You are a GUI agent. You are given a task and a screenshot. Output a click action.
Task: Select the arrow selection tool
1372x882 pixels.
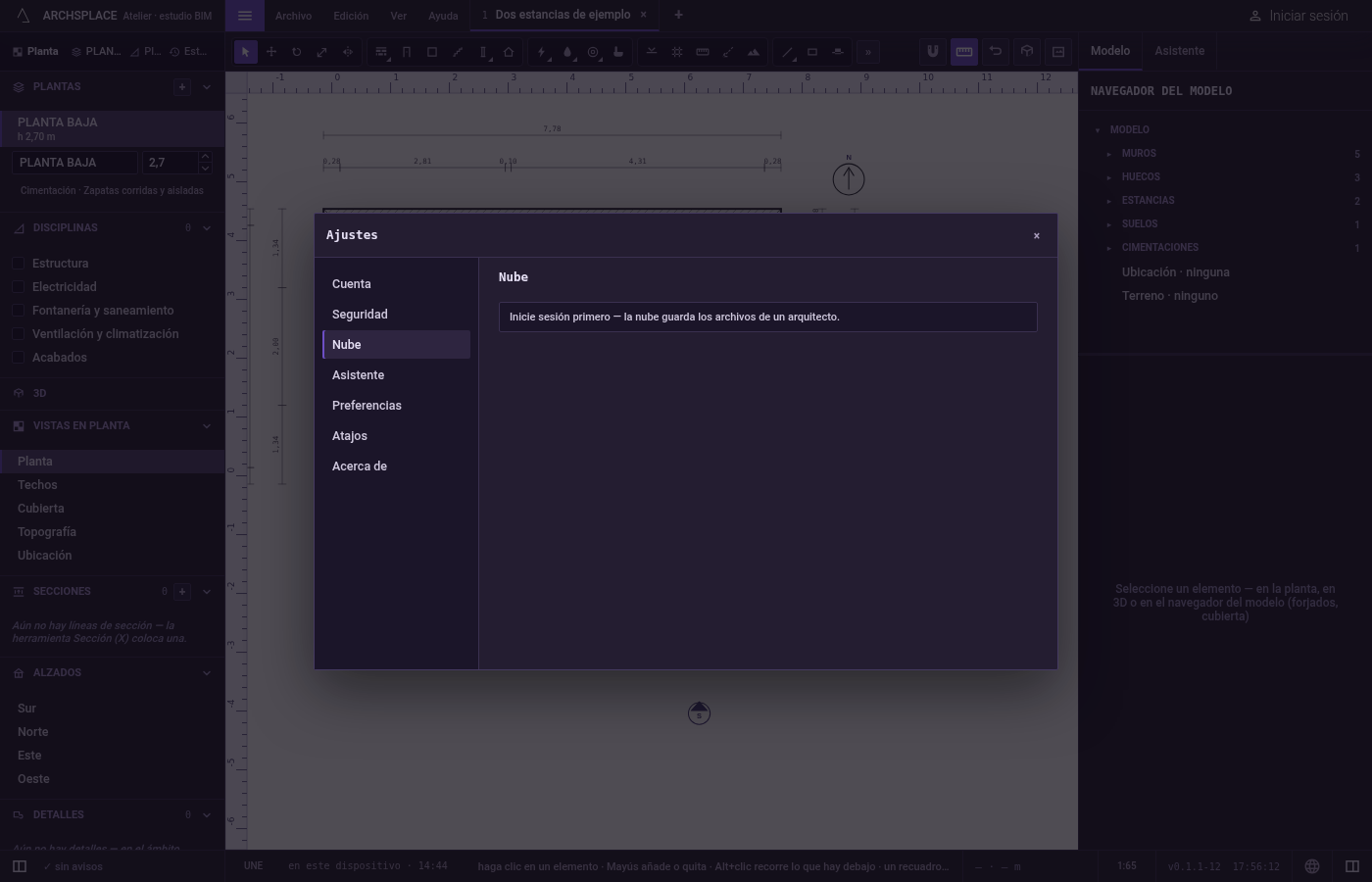tap(246, 52)
